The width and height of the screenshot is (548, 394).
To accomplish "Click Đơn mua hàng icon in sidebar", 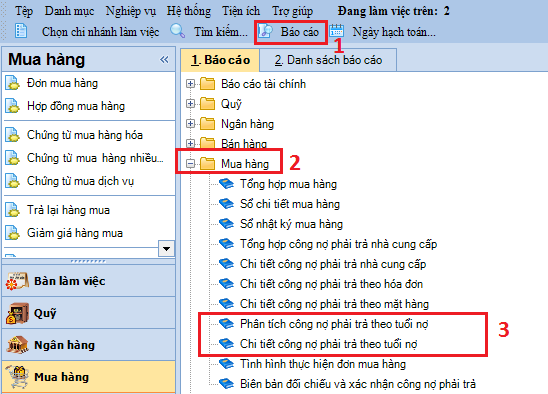I will tap(13, 83).
